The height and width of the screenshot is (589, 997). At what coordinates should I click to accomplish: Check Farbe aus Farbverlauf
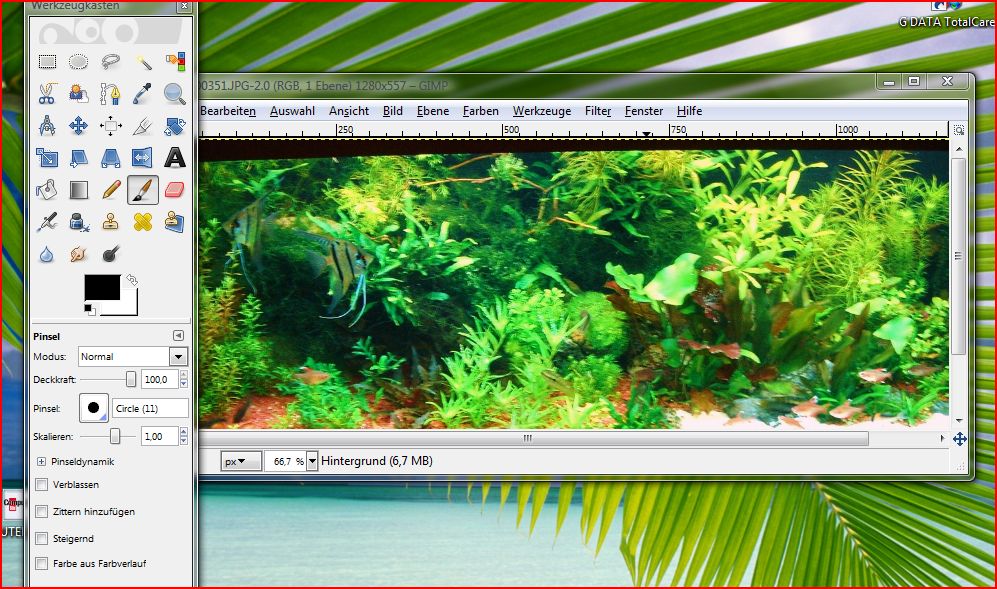coord(42,564)
